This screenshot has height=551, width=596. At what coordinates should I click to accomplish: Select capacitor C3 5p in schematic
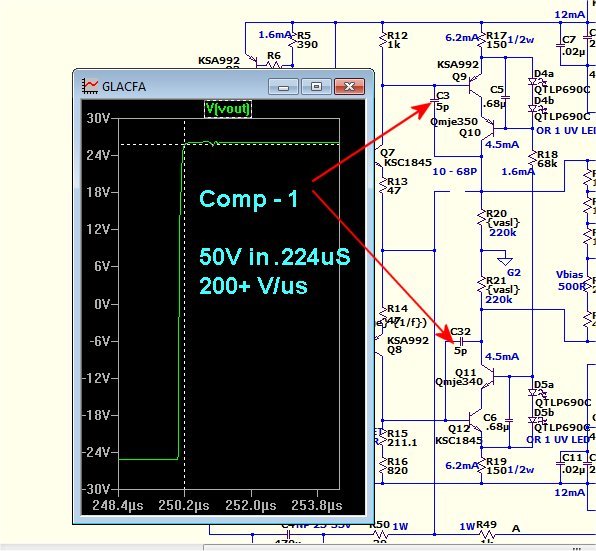pyautogui.click(x=435, y=101)
